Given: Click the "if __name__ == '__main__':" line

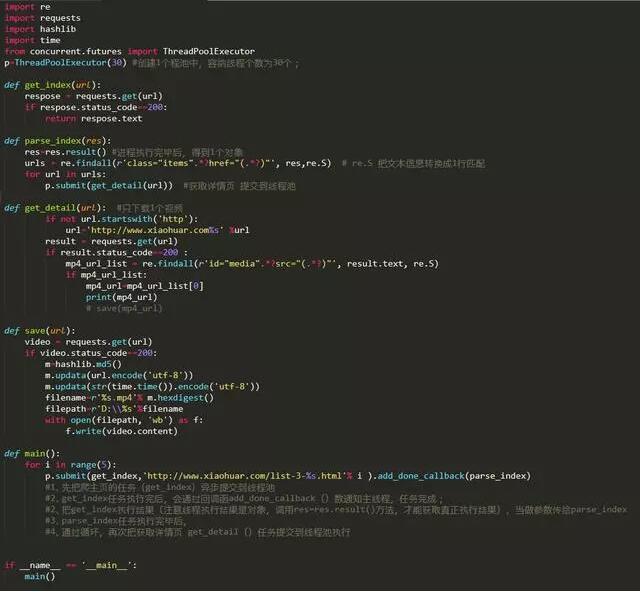Looking at the screenshot, I should pos(70,565).
